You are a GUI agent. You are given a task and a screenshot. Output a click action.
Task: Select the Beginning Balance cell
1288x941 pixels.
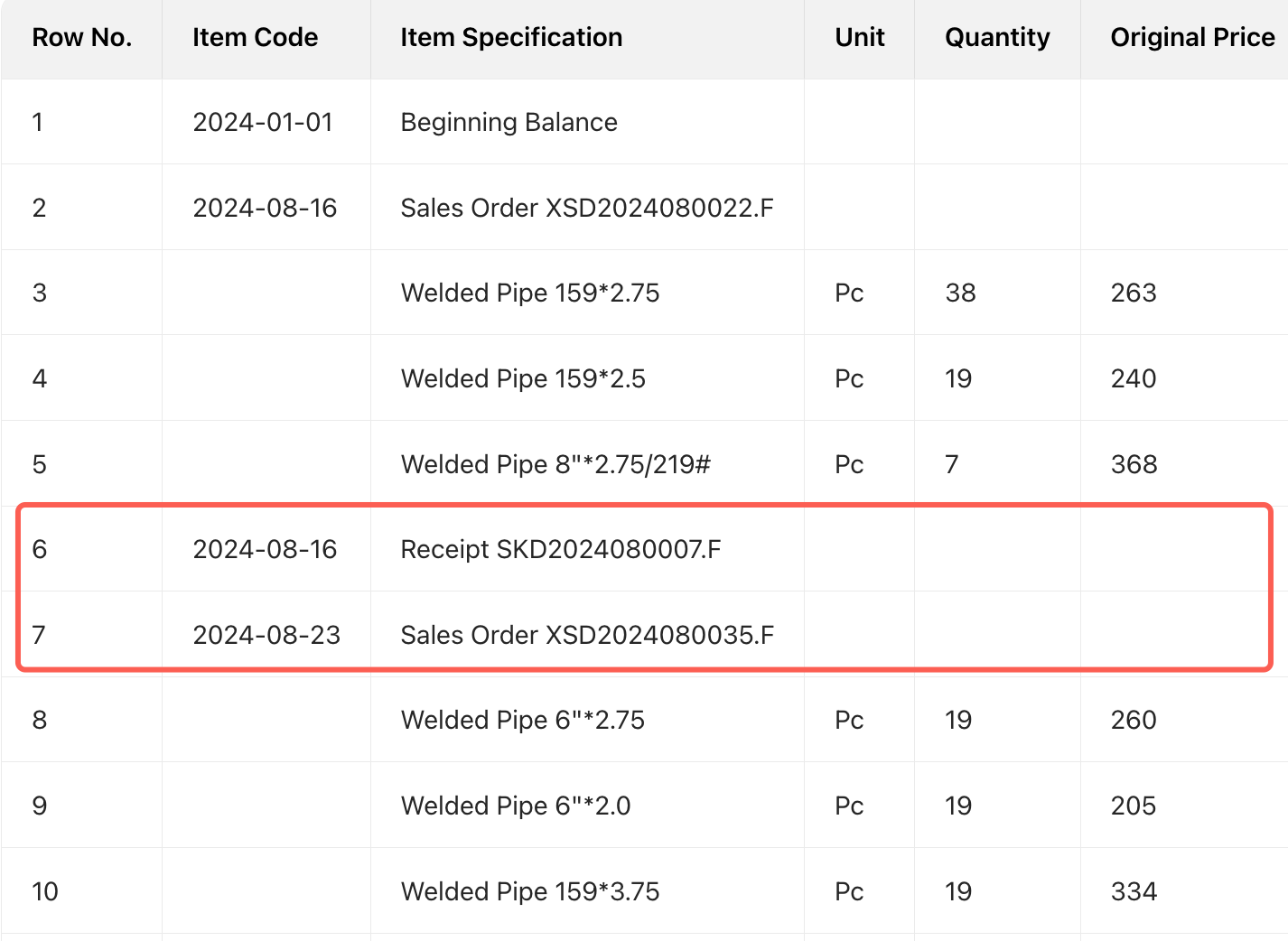509,123
